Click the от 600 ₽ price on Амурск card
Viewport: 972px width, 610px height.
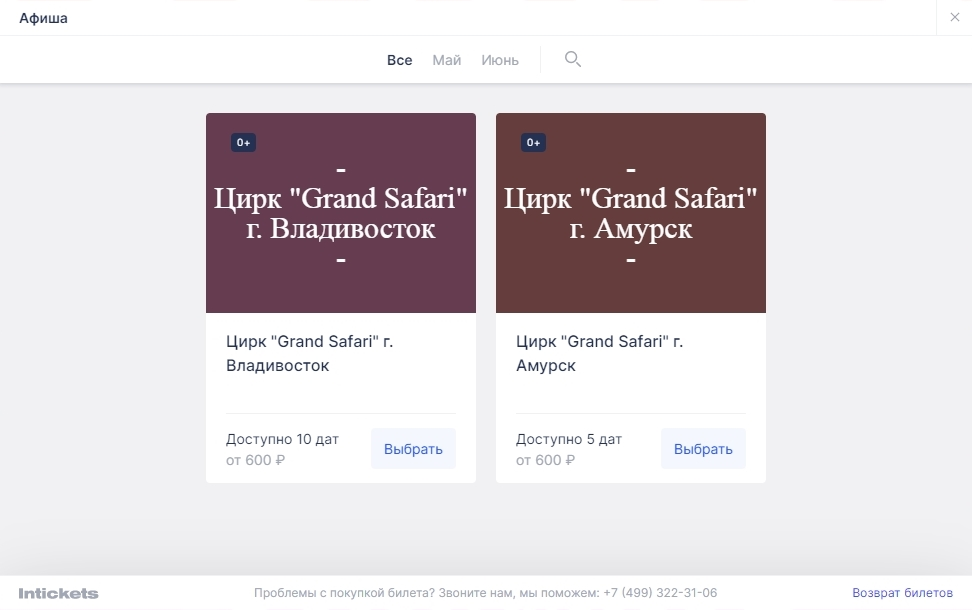(x=545, y=460)
